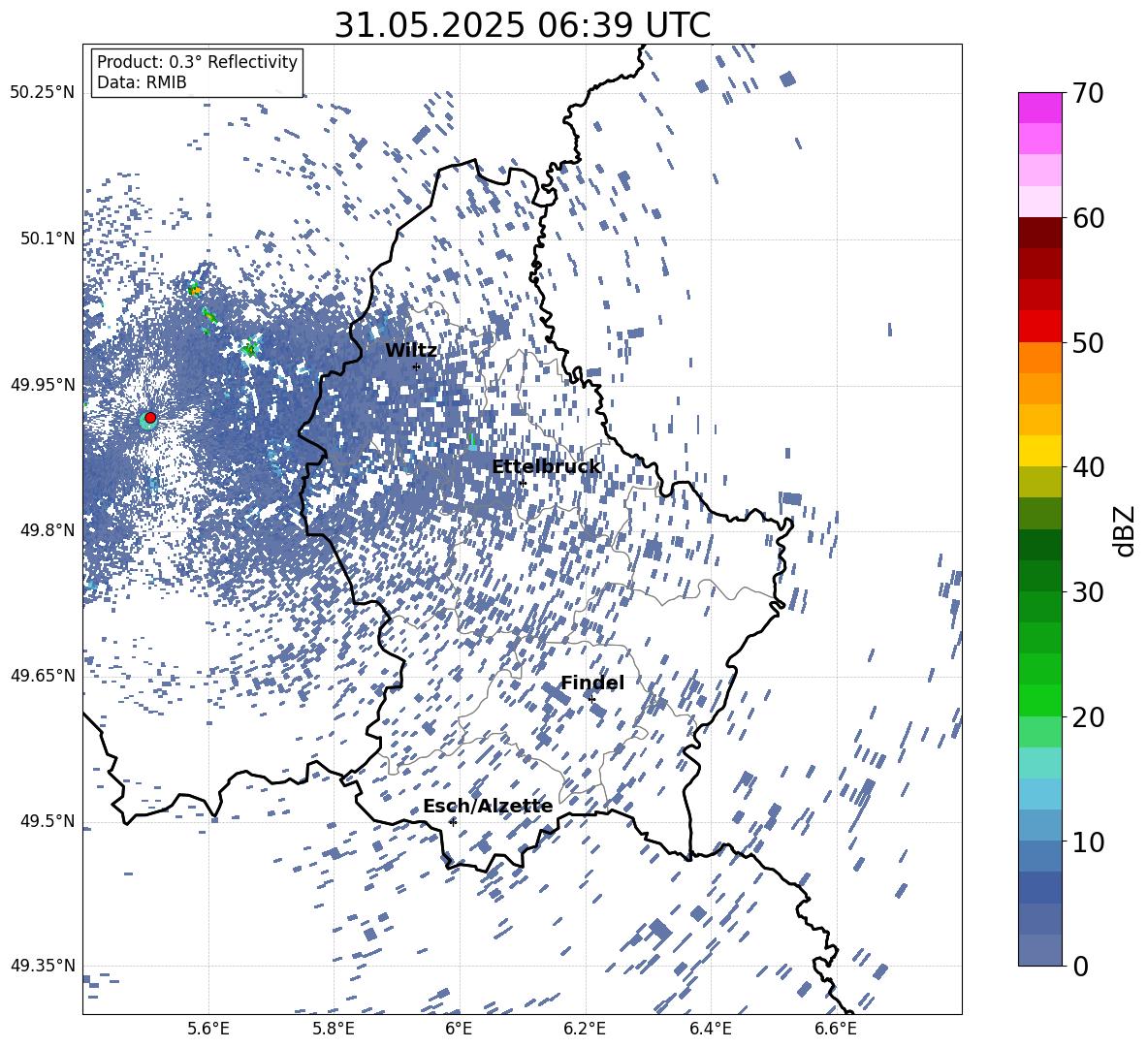The image size is (1148, 1048).
Task: Click the bright red 50 dBZ colorbar segment
Action: [x=1040, y=327]
